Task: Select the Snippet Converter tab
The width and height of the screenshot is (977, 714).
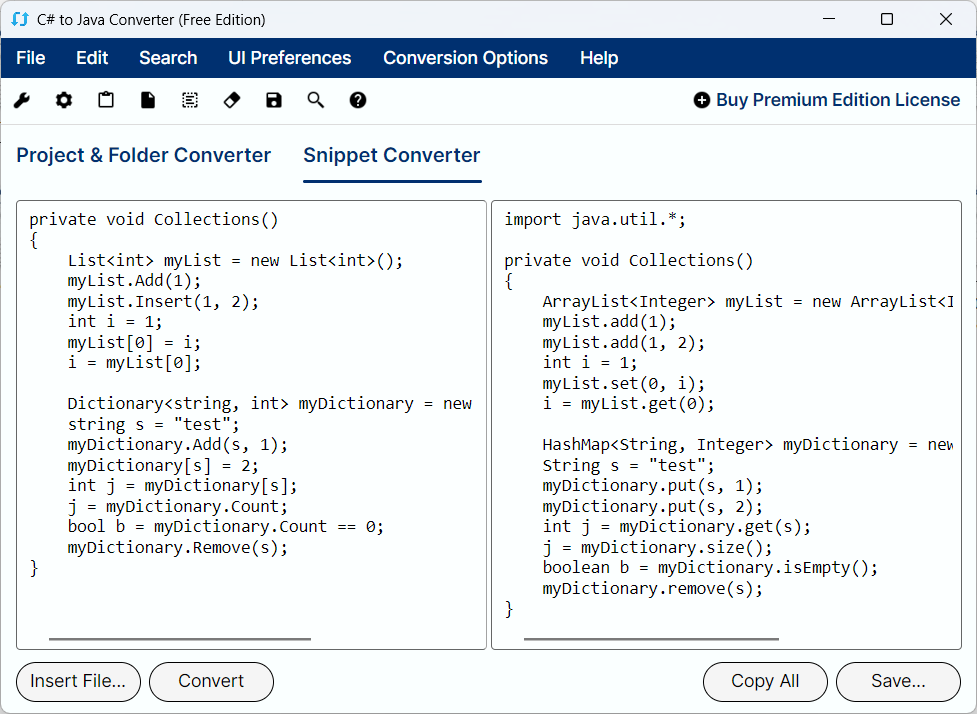Action: click(x=392, y=155)
